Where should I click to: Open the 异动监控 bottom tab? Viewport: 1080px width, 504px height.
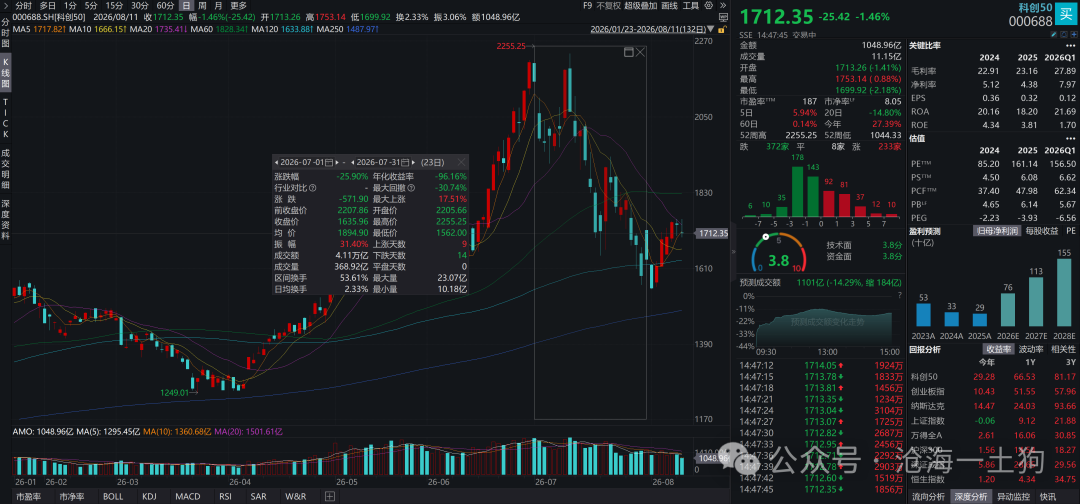tap(1012, 496)
